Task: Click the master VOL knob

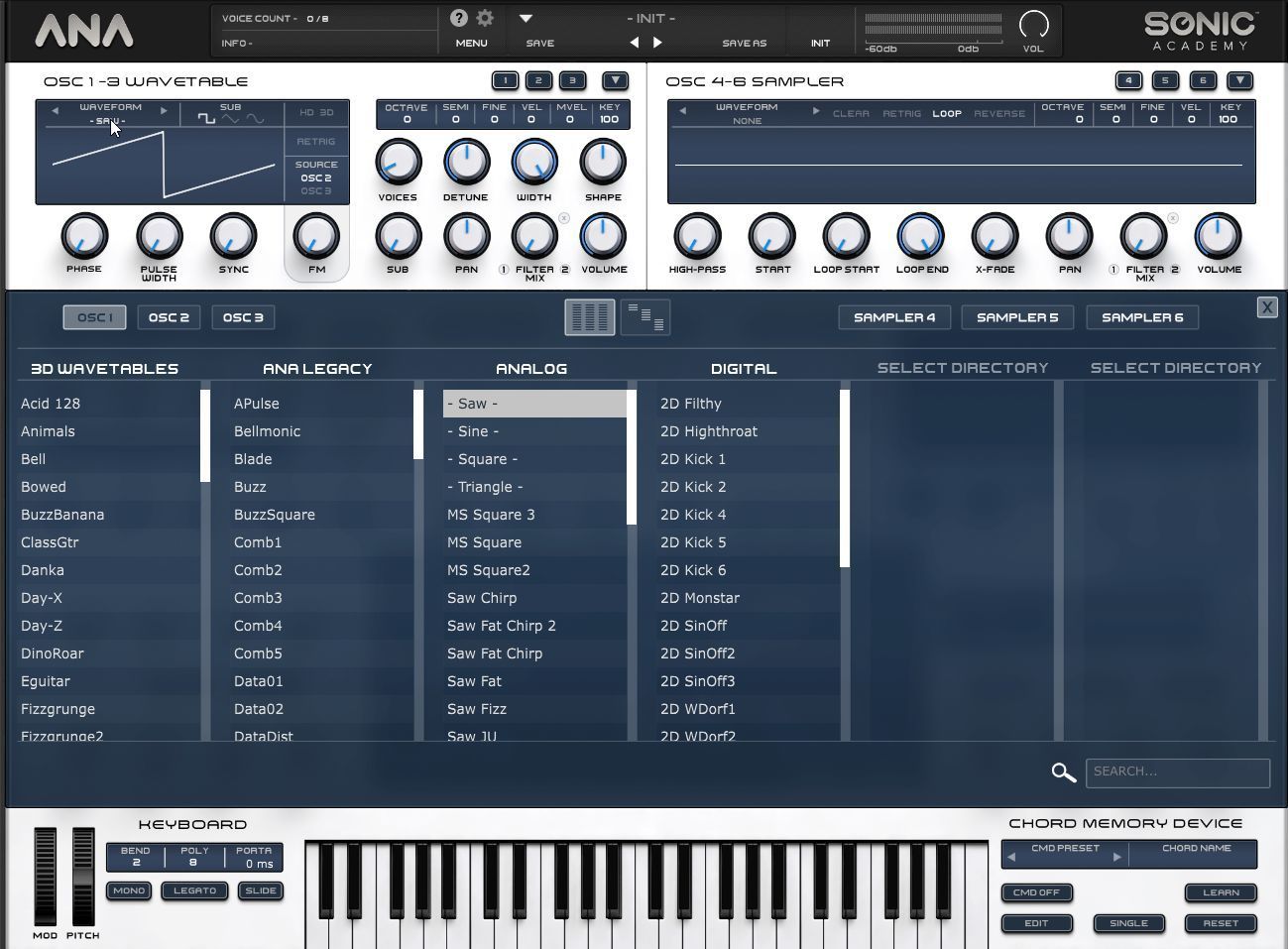Action: pos(1033,24)
